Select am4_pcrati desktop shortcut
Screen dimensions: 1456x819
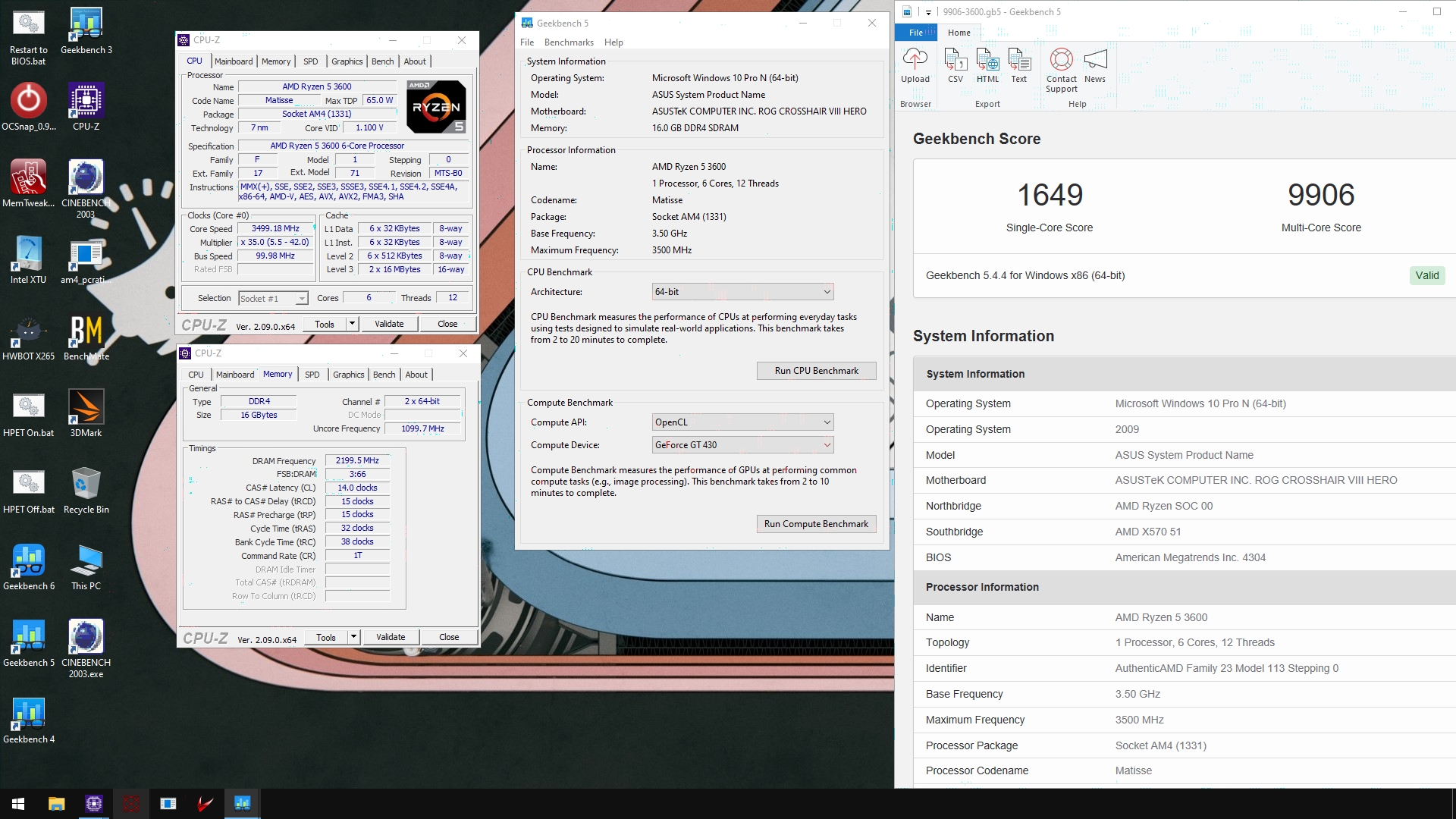tap(86, 260)
